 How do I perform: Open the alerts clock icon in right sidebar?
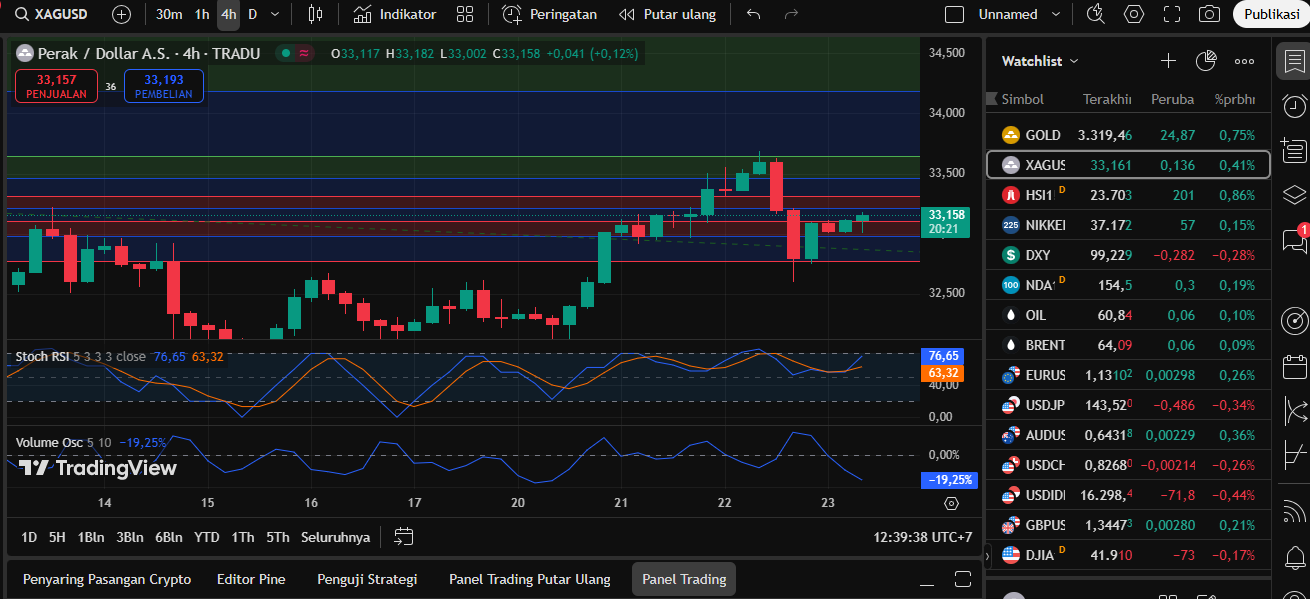(1294, 106)
